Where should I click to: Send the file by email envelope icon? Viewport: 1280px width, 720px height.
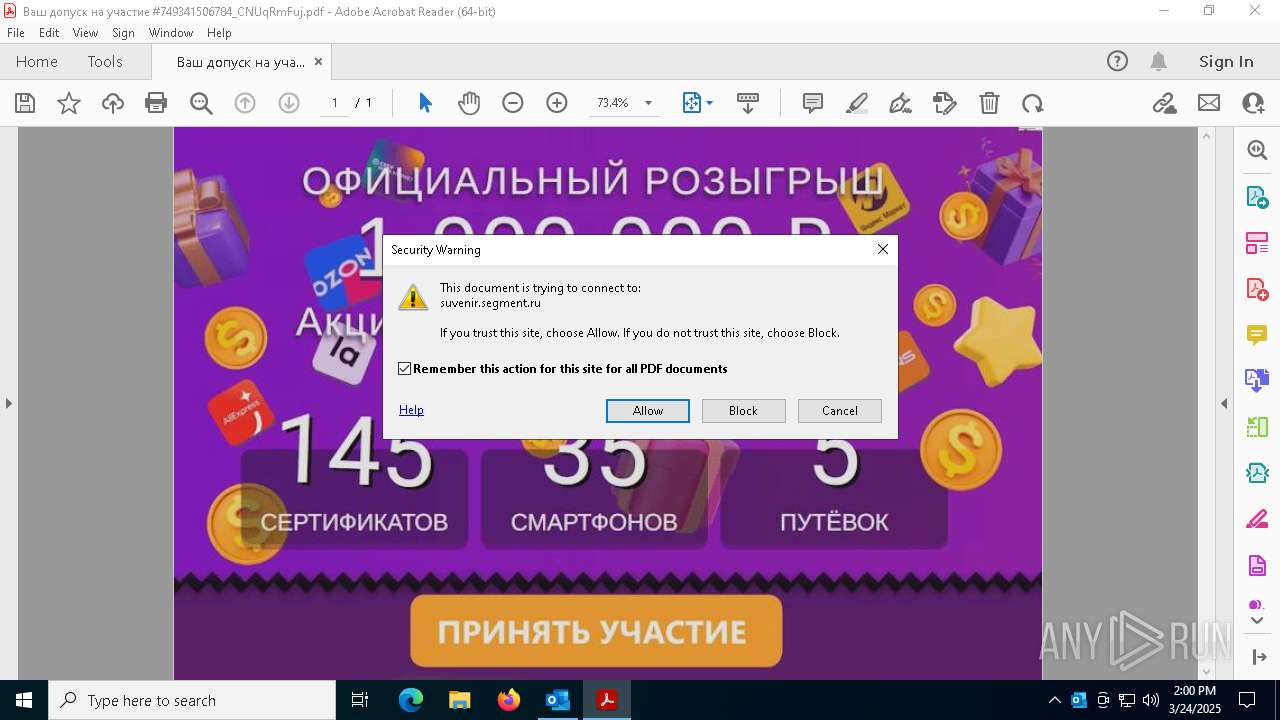click(x=1209, y=103)
